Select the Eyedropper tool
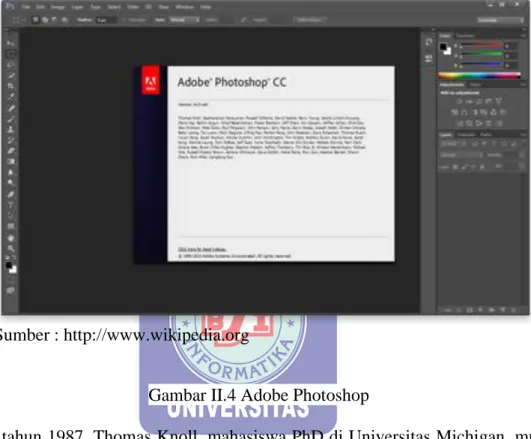Viewport: 531px width, 439px height. click(x=10, y=97)
